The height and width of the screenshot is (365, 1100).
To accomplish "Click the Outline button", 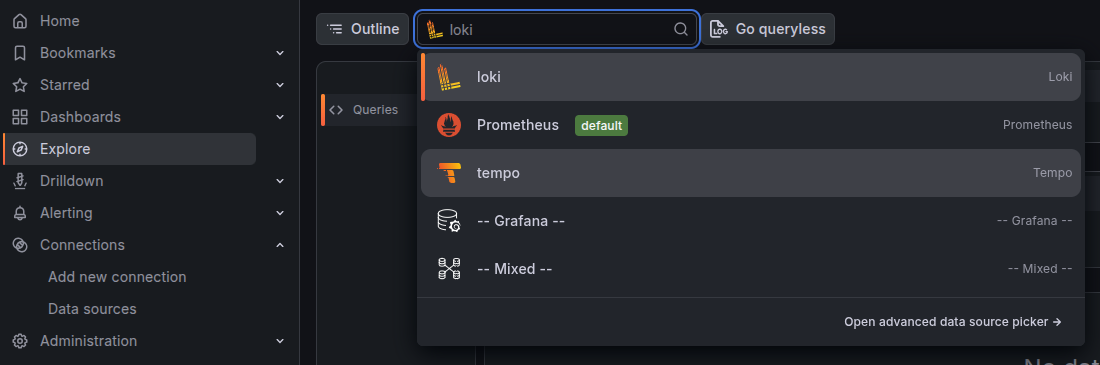I will pyautogui.click(x=363, y=29).
